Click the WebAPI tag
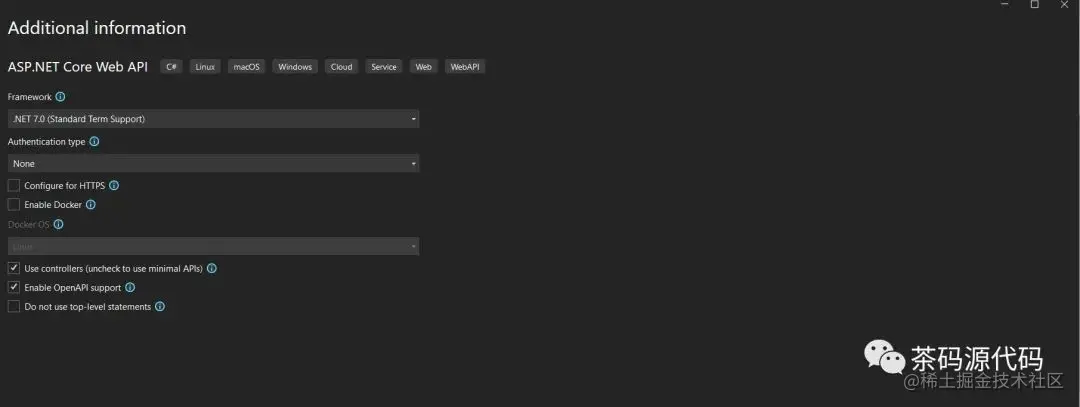 [465, 67]
